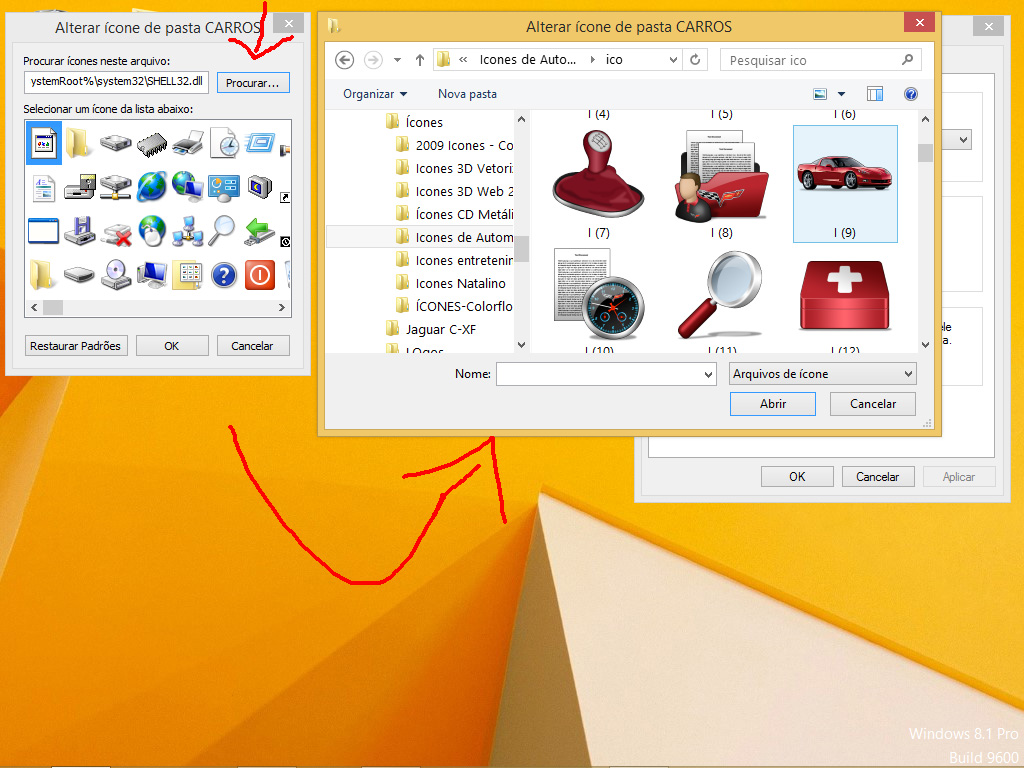Screen dimensions: 1024x768
Task: Select the monitor with moon icon
Action: pos(259,187)
